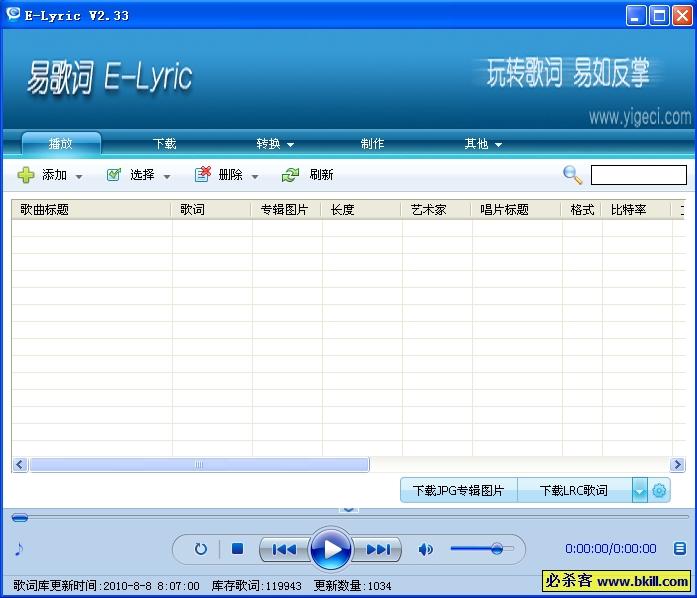Open the 转换 tab
697x598 pixels.
coord(268,144)
